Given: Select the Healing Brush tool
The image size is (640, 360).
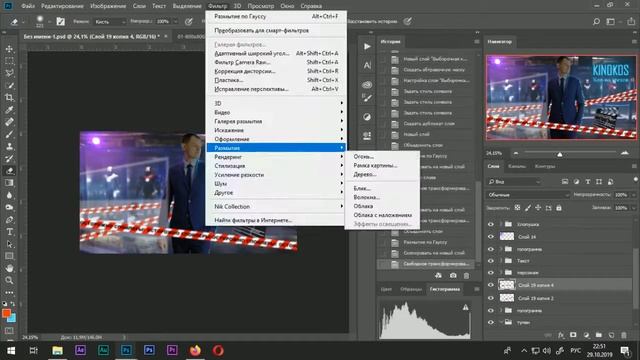Looking at the screenshot, I should (x=9, y=122).
